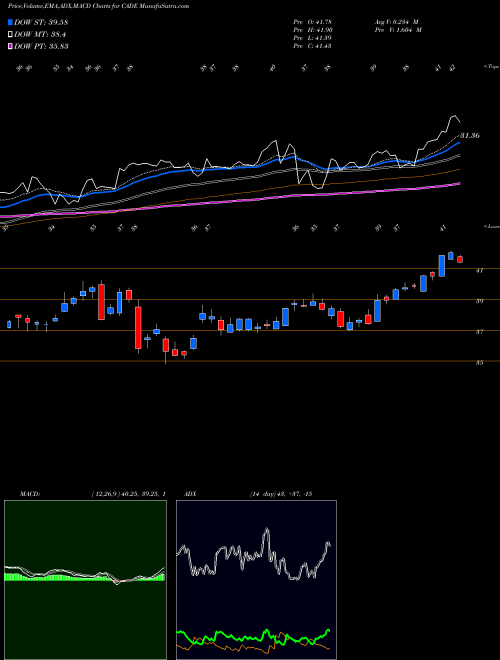This screenshot has height=660, width=500.
Task: Click the Avg V: 0.234 M value
Action: 396,22
